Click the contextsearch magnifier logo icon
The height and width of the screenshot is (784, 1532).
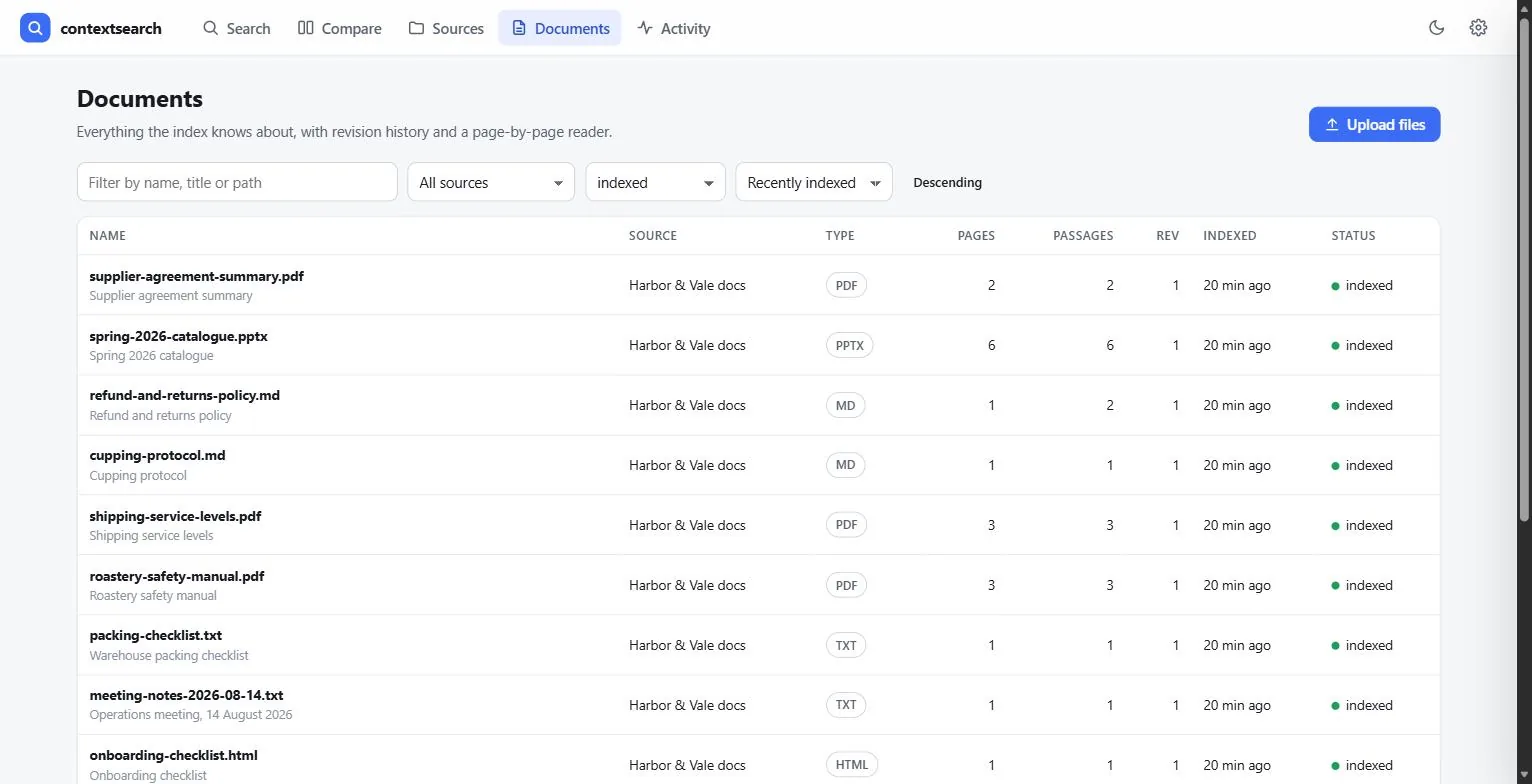pos(35,28)
